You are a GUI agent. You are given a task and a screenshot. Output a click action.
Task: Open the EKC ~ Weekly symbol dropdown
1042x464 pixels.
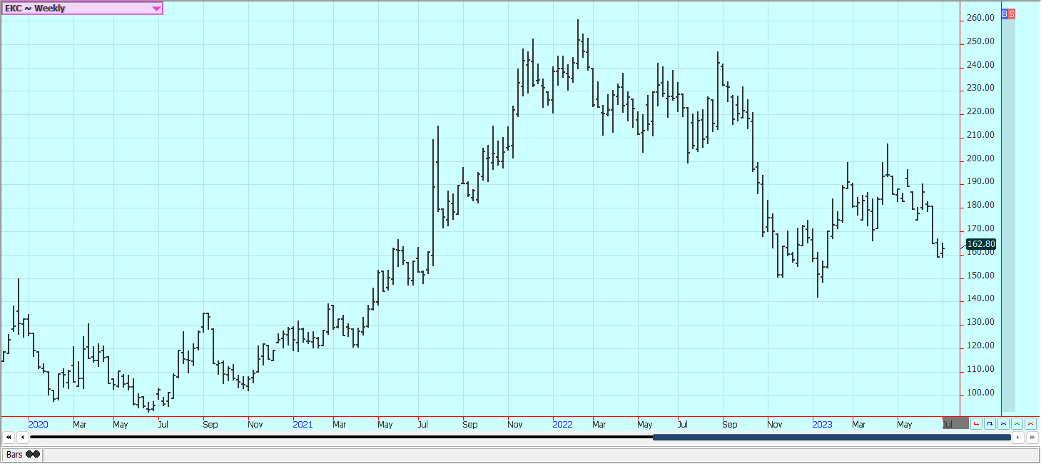pyautogui.click(x=82, y=8)
